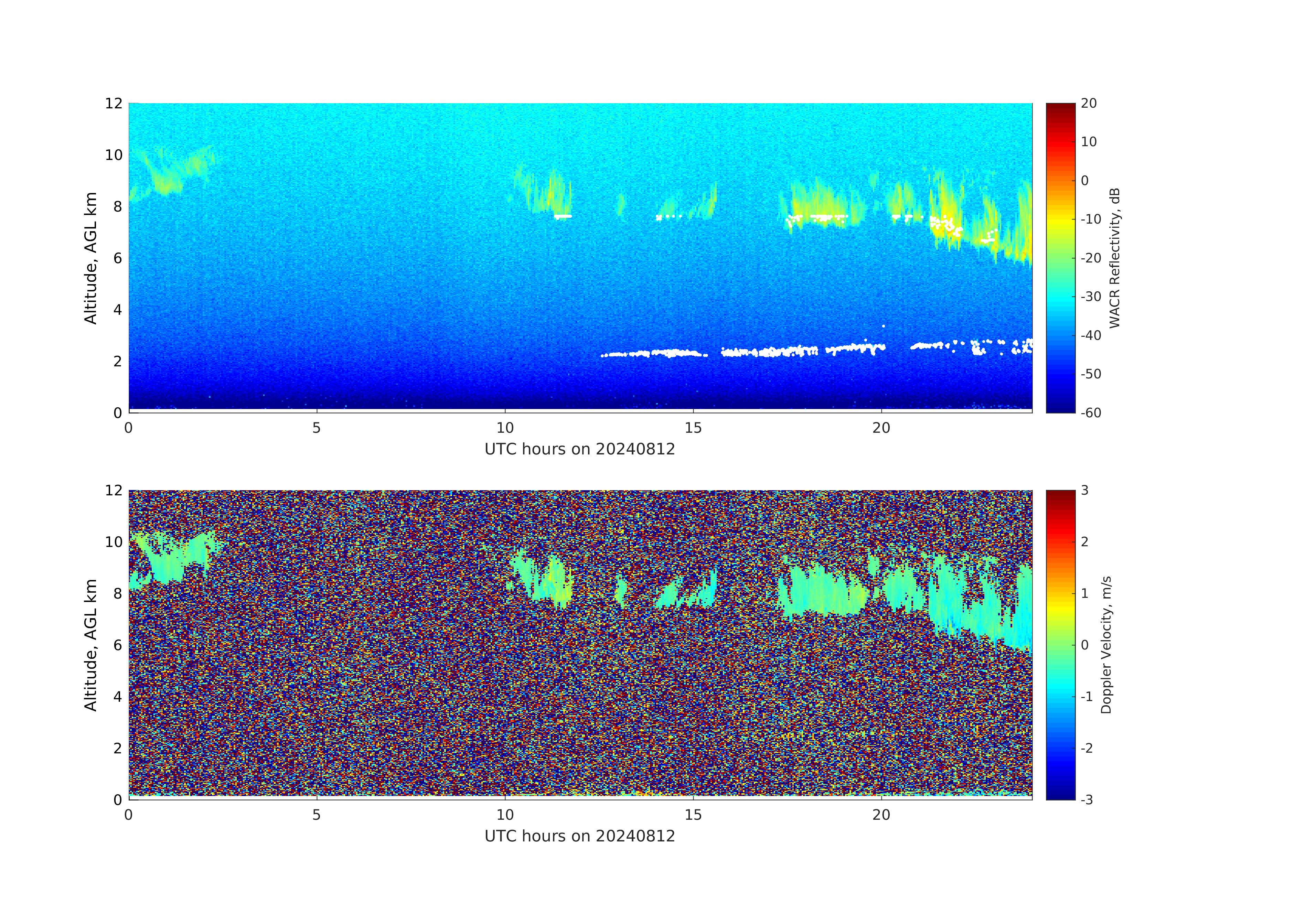
Task: Click hour 5 tick under Doppler plot
Action: [316, 815]
